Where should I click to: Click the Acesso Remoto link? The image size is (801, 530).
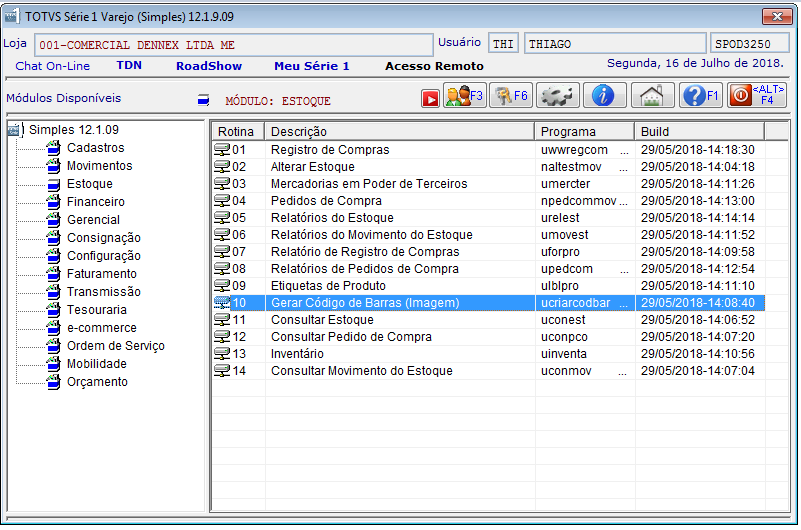(x=434, y=66)
